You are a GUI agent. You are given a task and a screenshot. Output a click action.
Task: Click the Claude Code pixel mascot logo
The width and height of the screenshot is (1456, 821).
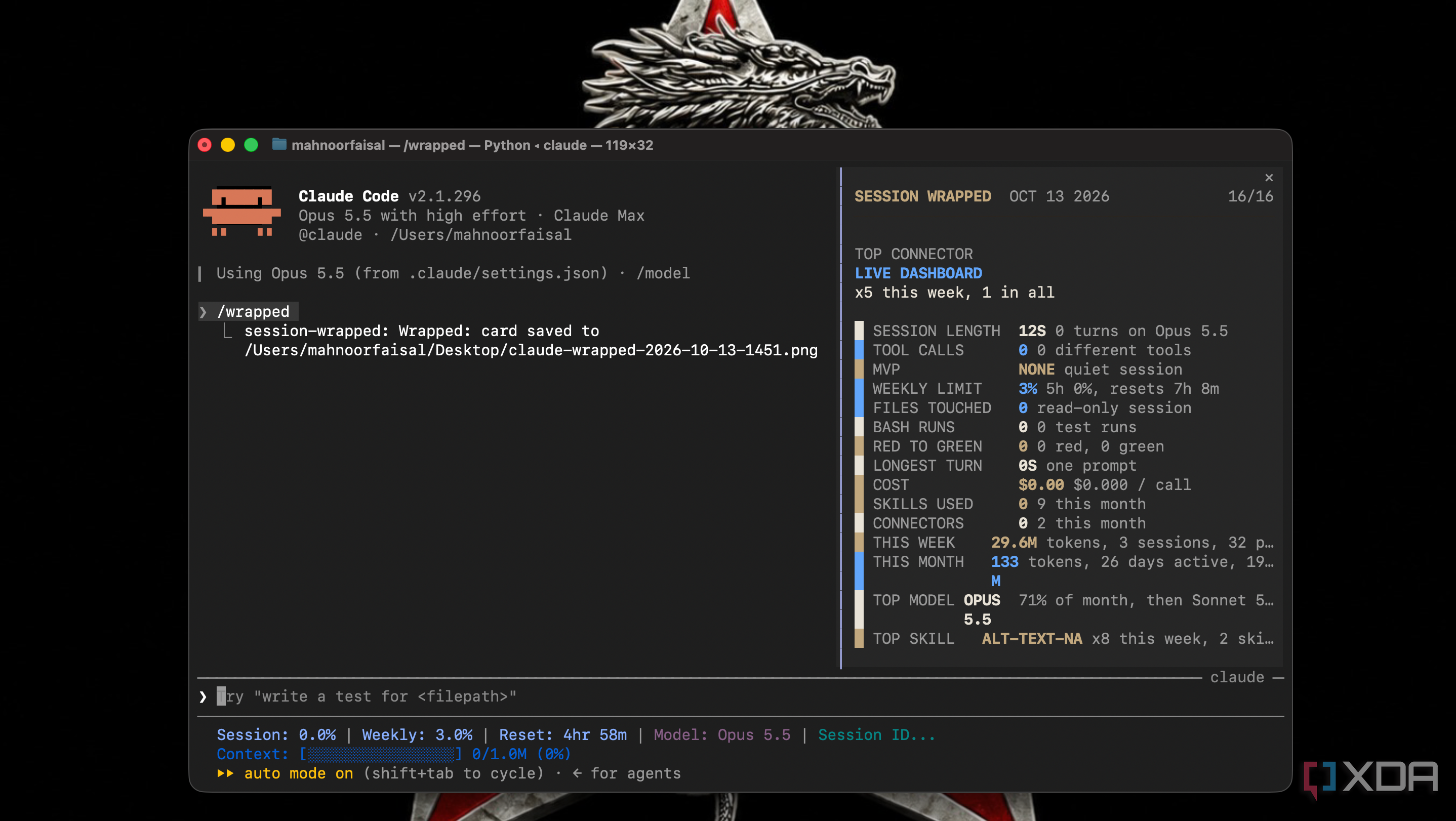242,212
